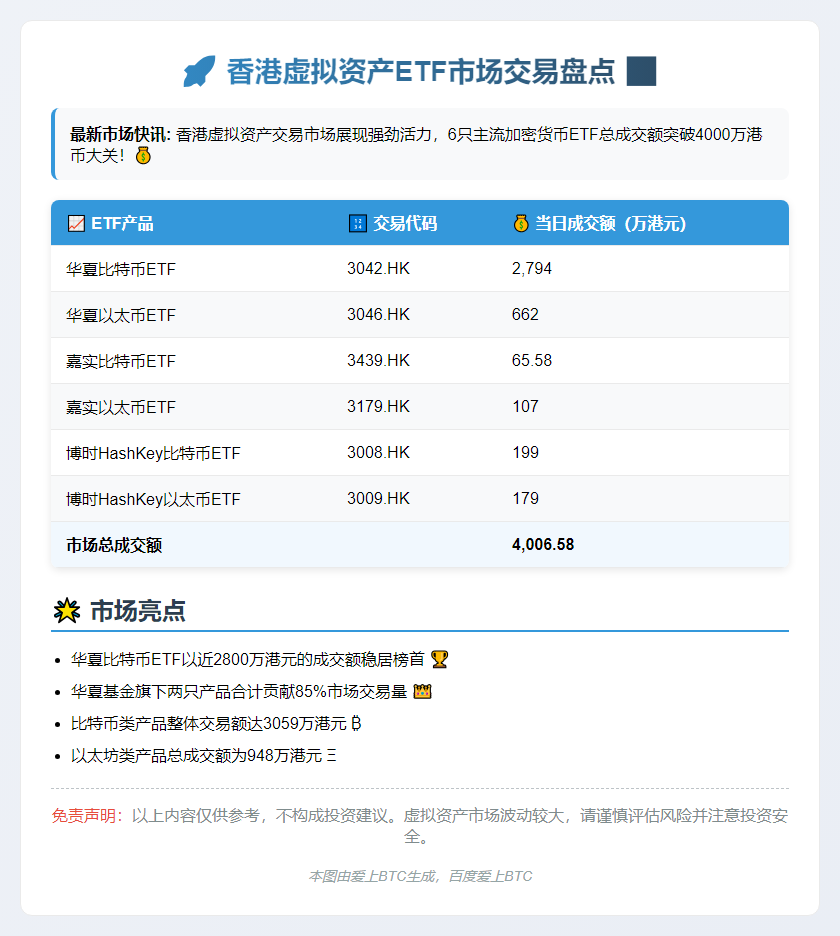Click the bitcoin symbol after 3059万港元
Image resolution: width=840 pixels, height=936 pixels.
coord(356,724)
